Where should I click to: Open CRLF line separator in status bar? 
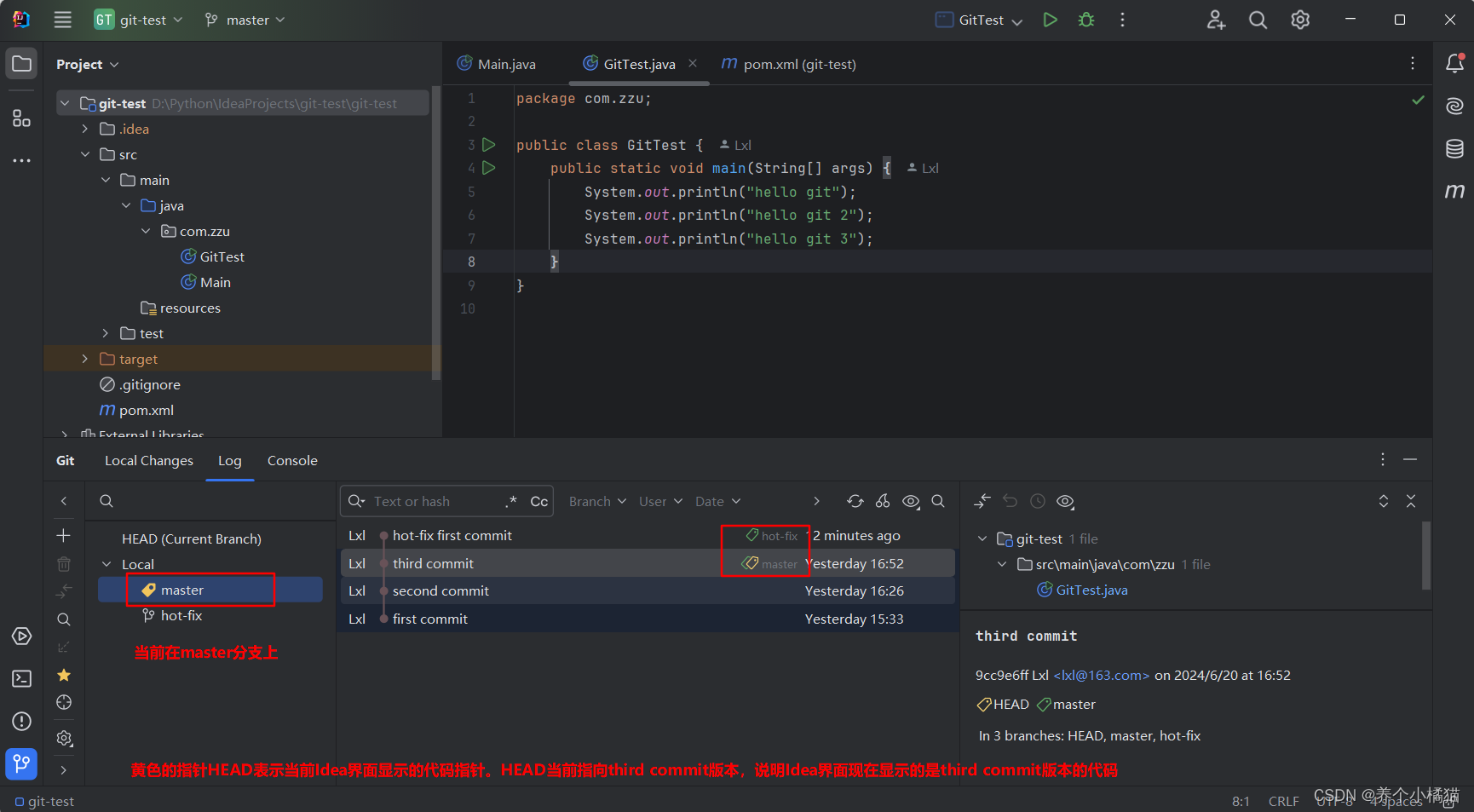click(x=1283, y=801)
